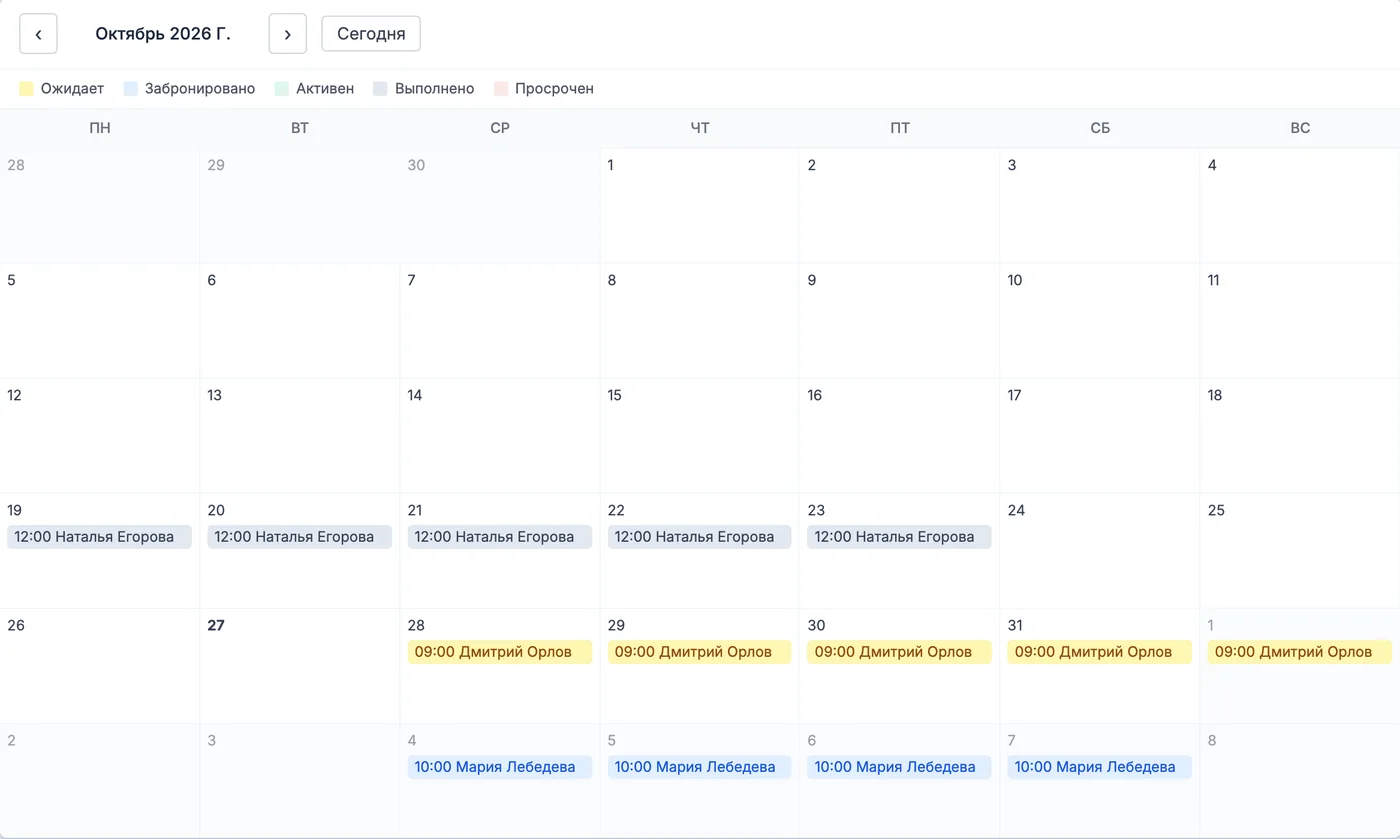Open Наталья Егорова event on the 23rd
The image size is (1400, 839).
point(899,537)
